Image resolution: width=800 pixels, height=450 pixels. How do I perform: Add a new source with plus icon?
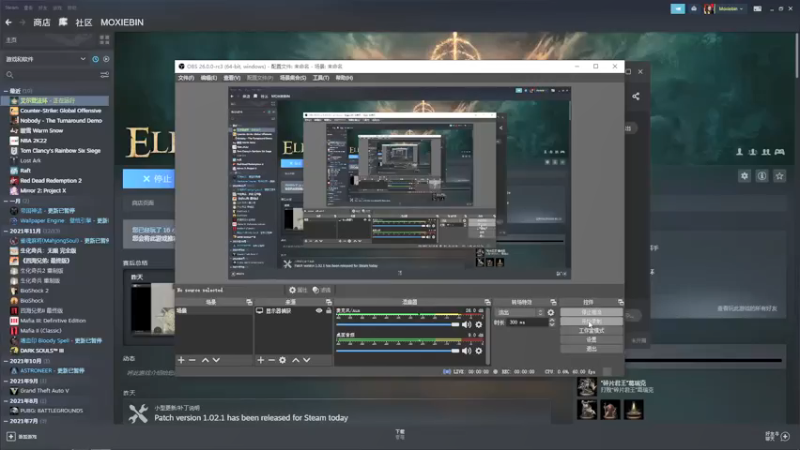[x=260, y=360]
